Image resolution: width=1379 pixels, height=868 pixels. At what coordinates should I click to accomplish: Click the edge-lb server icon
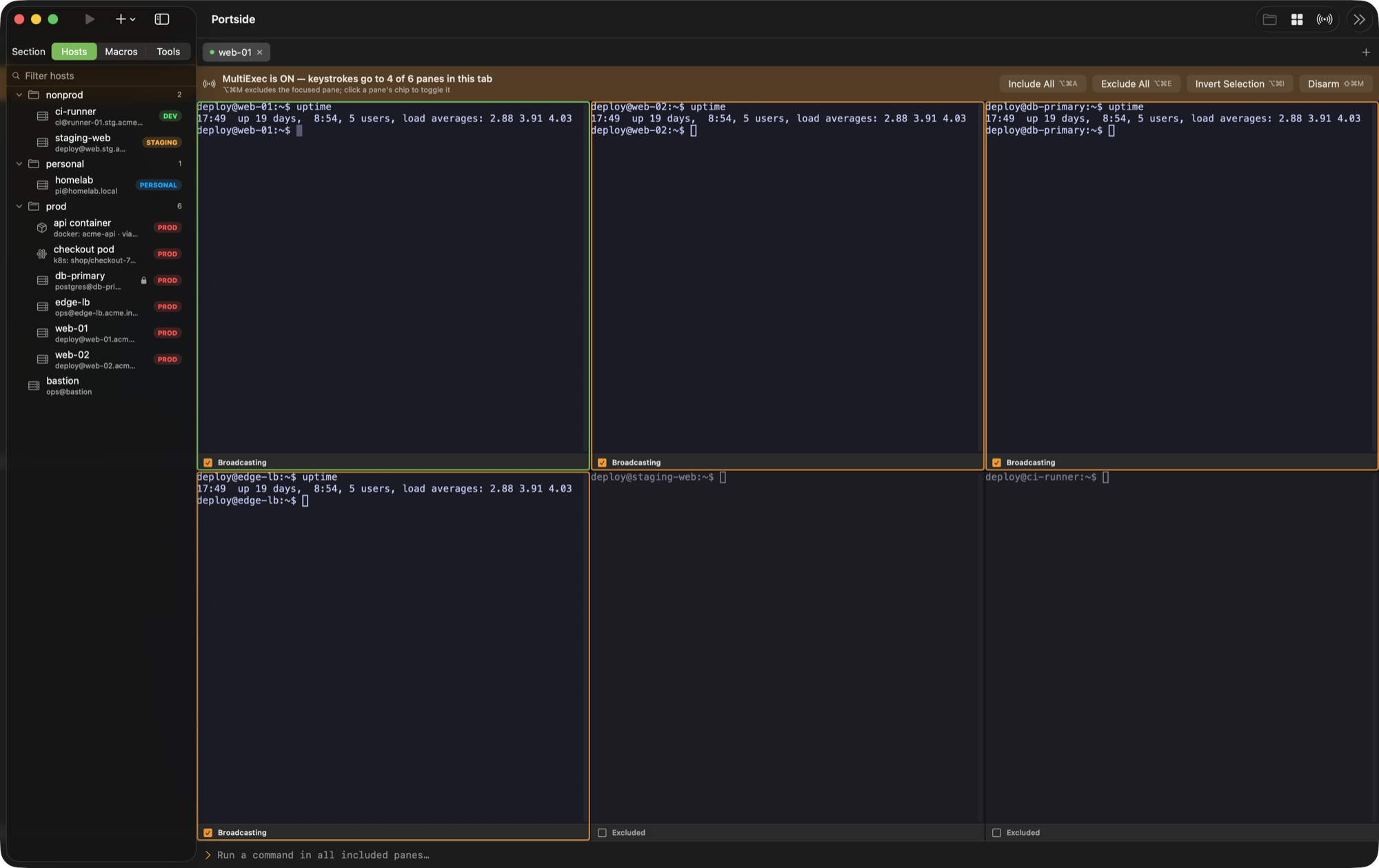click(x=43, y=307)
